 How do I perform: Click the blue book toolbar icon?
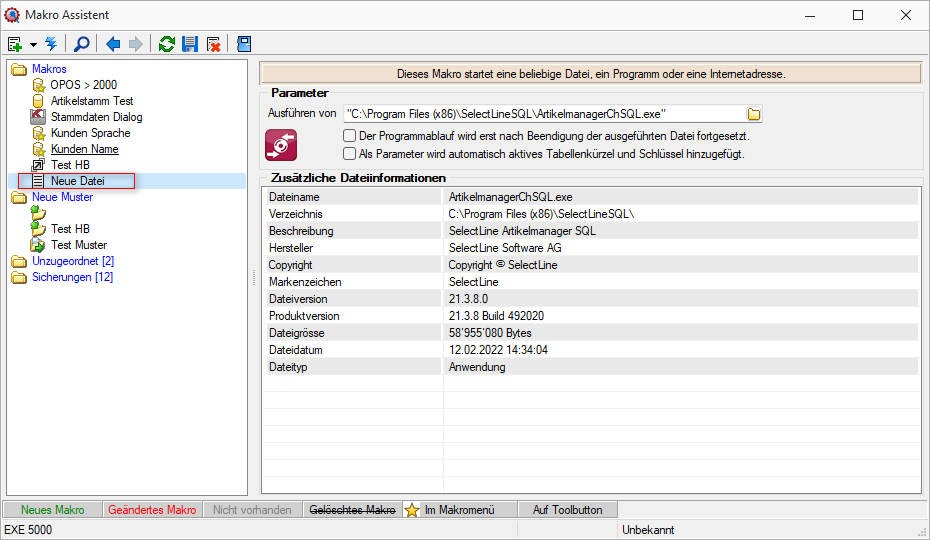point(244,44)
